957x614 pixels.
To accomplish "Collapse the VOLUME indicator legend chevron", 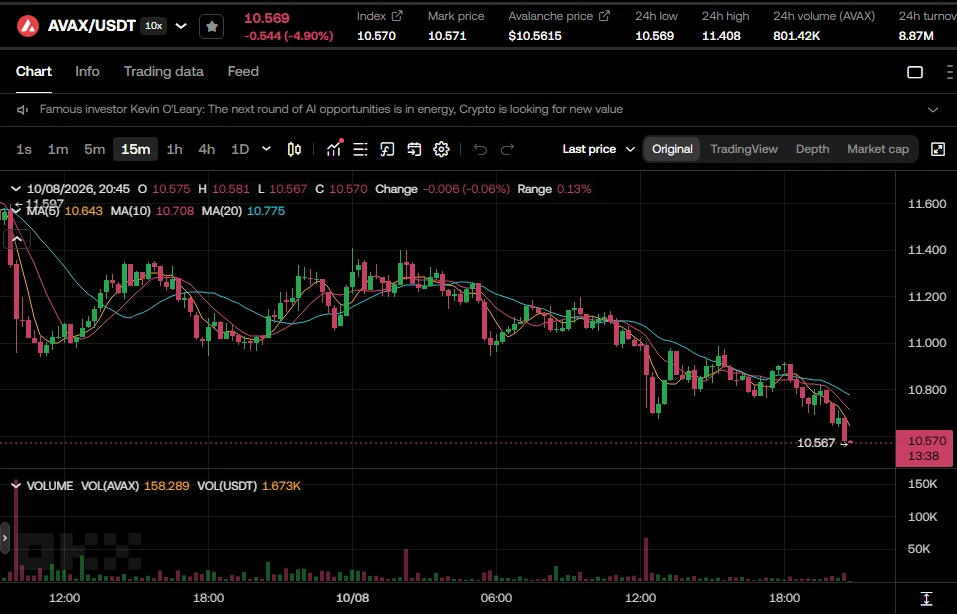I will (x=16, y=486).
